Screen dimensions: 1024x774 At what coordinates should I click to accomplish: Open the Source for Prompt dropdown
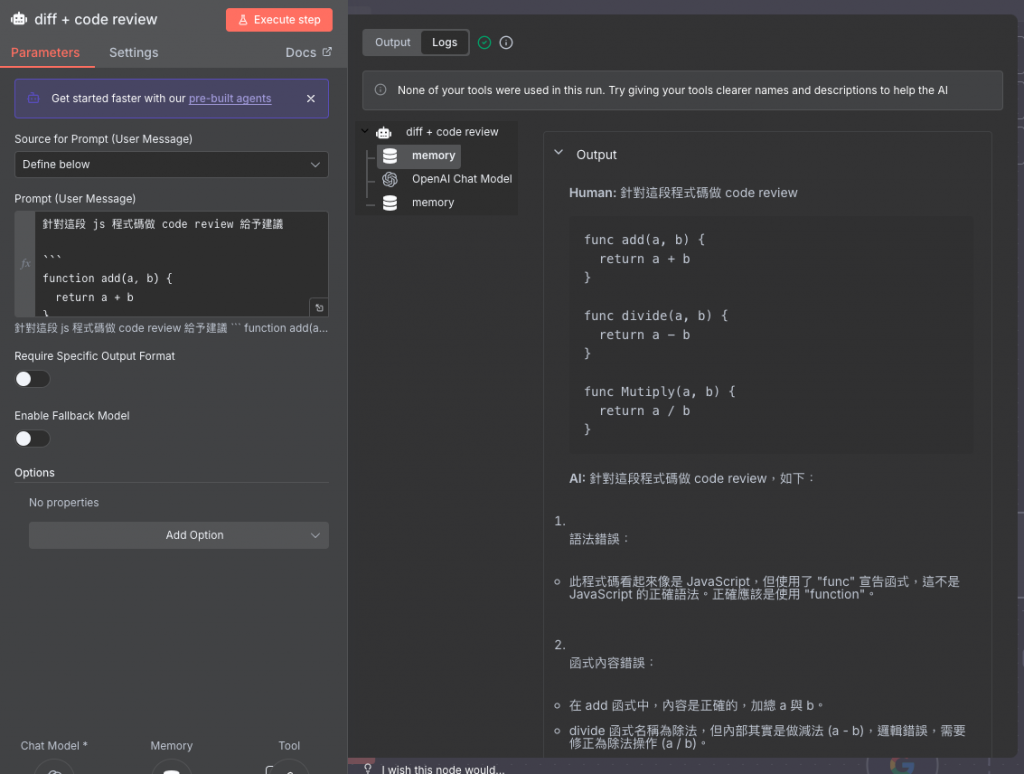[171, 165]
